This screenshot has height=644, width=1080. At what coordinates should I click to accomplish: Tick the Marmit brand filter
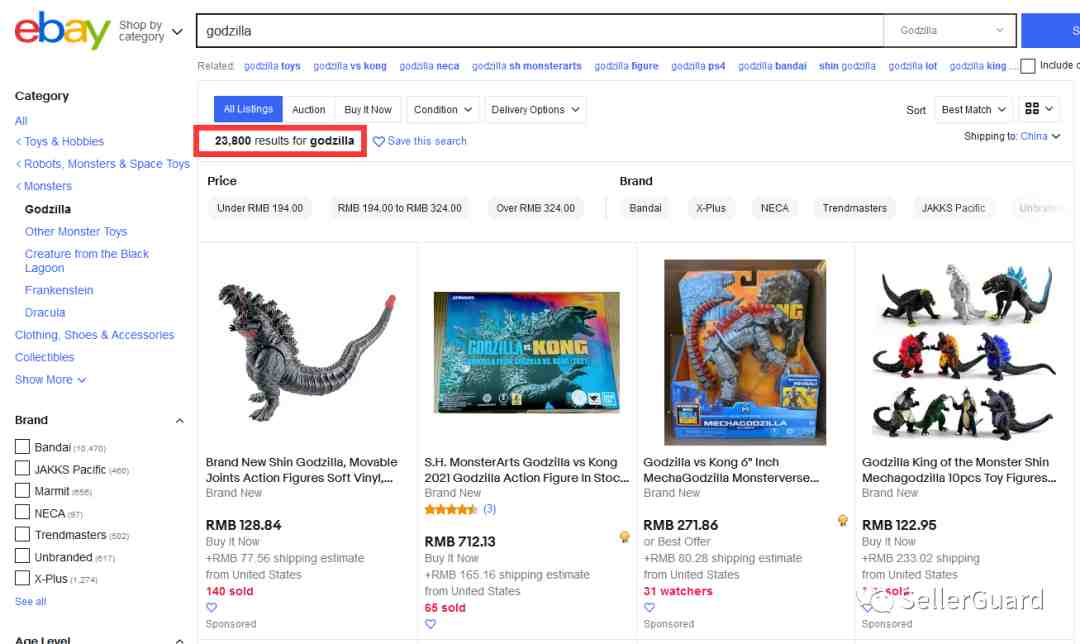coord(22,490)
